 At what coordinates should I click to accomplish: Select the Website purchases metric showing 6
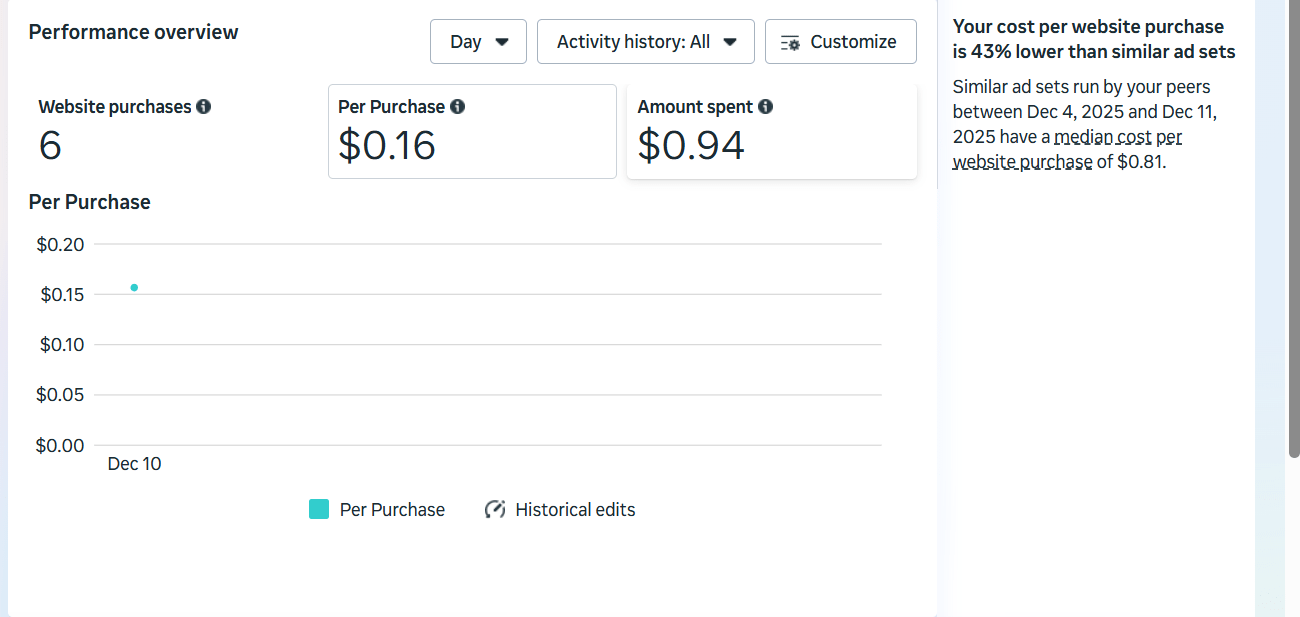coord(170,132)
